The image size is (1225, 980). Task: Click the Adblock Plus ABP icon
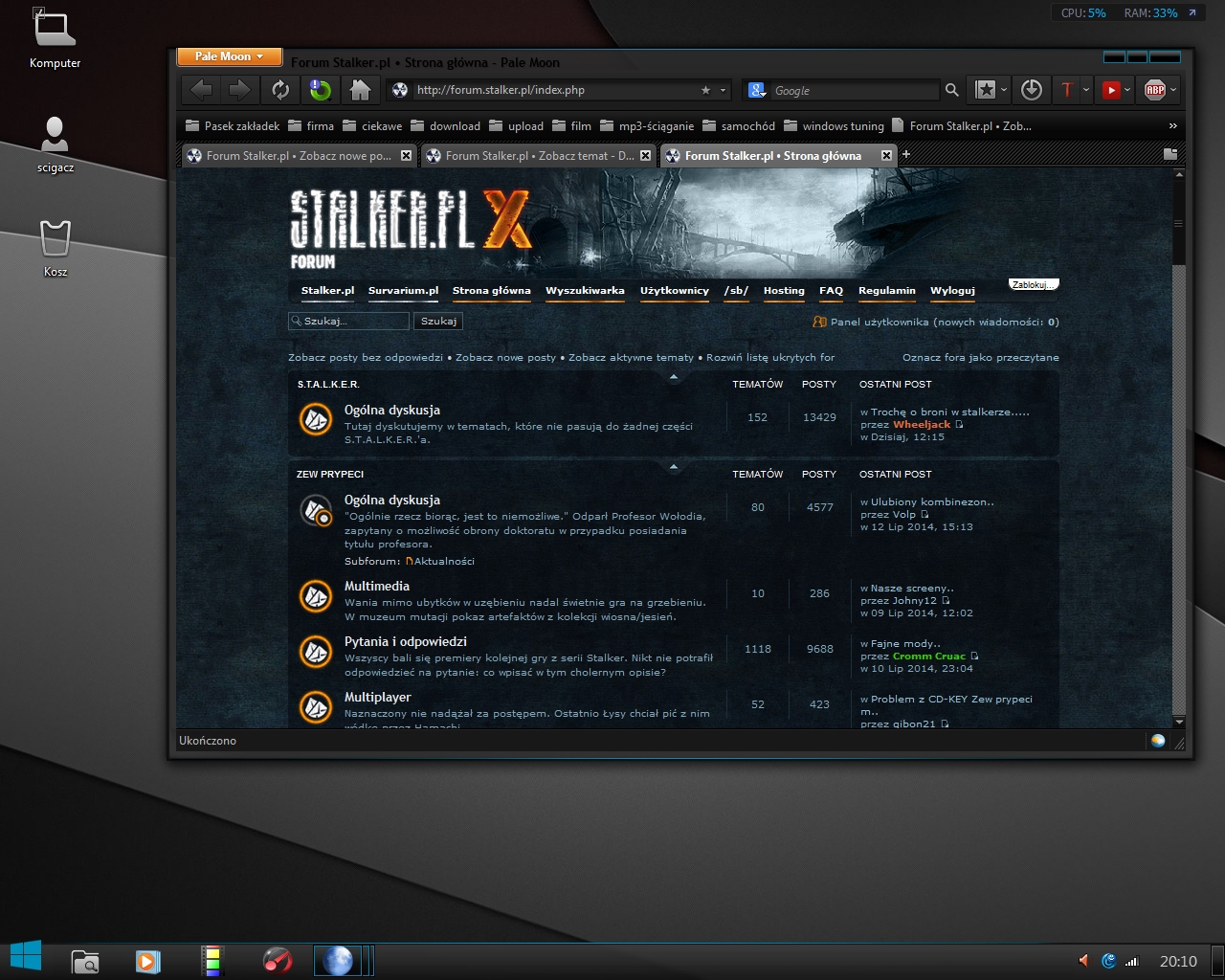click(x=1155, y=90)
